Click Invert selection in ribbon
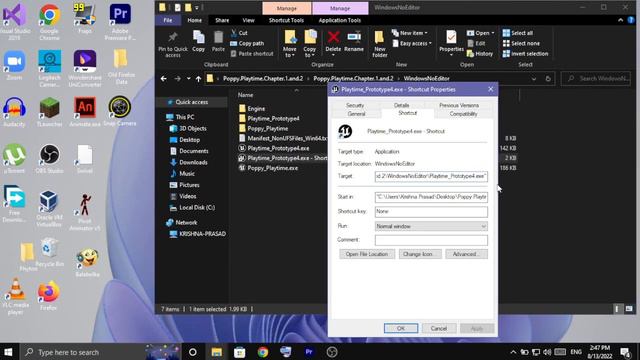 pyautogui.click(x=525, y=53)
